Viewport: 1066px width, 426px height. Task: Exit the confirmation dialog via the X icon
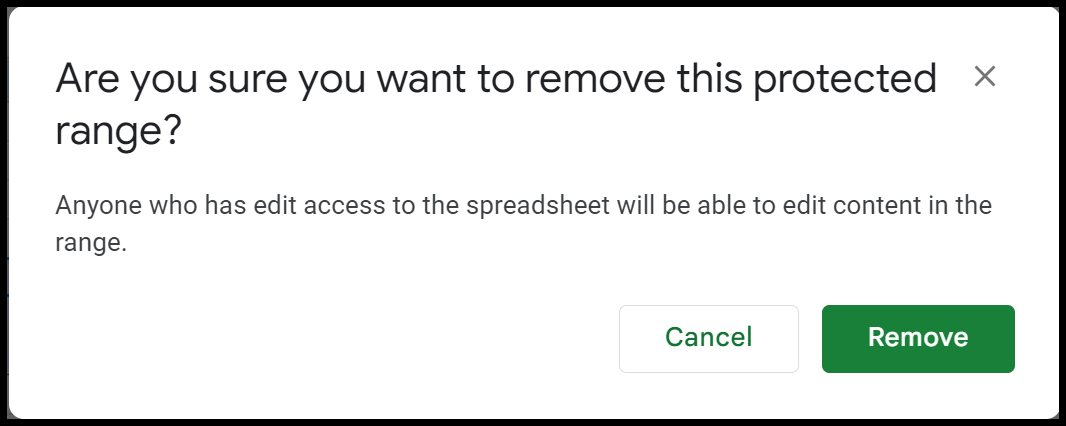(984, 77)
